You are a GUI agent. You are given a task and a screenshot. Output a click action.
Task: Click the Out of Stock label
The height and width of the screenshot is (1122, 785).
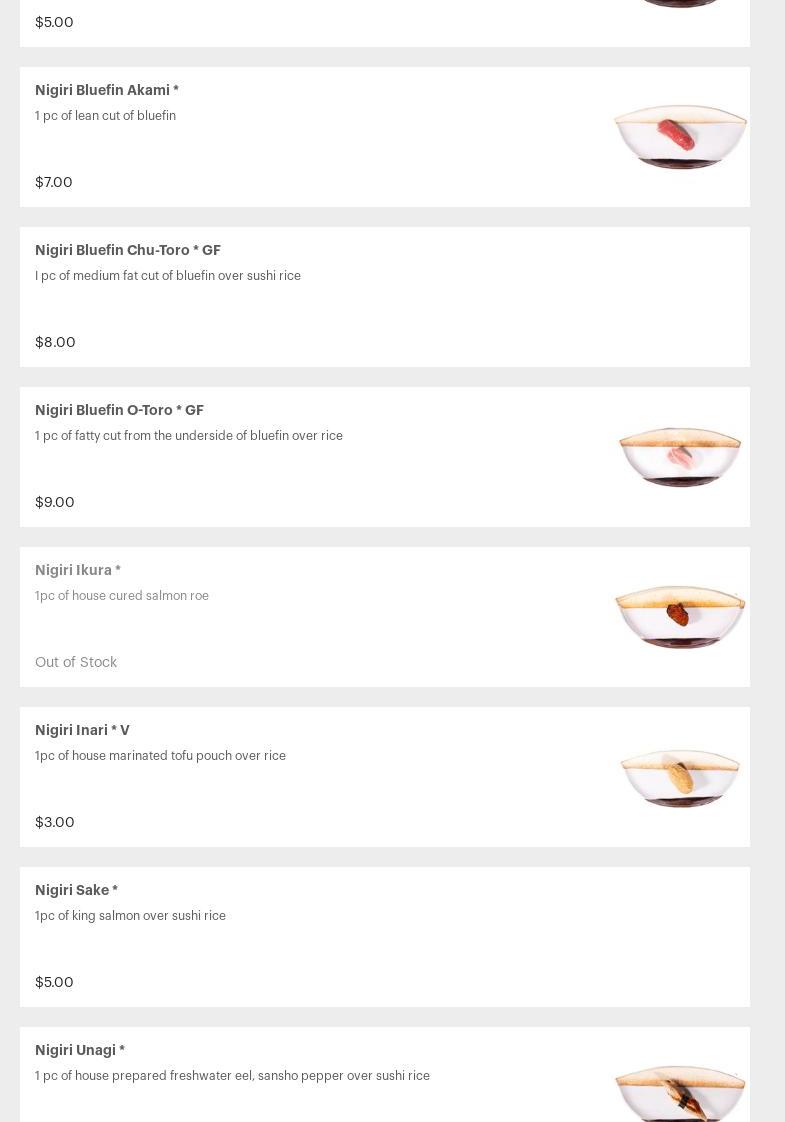point(76,662)
